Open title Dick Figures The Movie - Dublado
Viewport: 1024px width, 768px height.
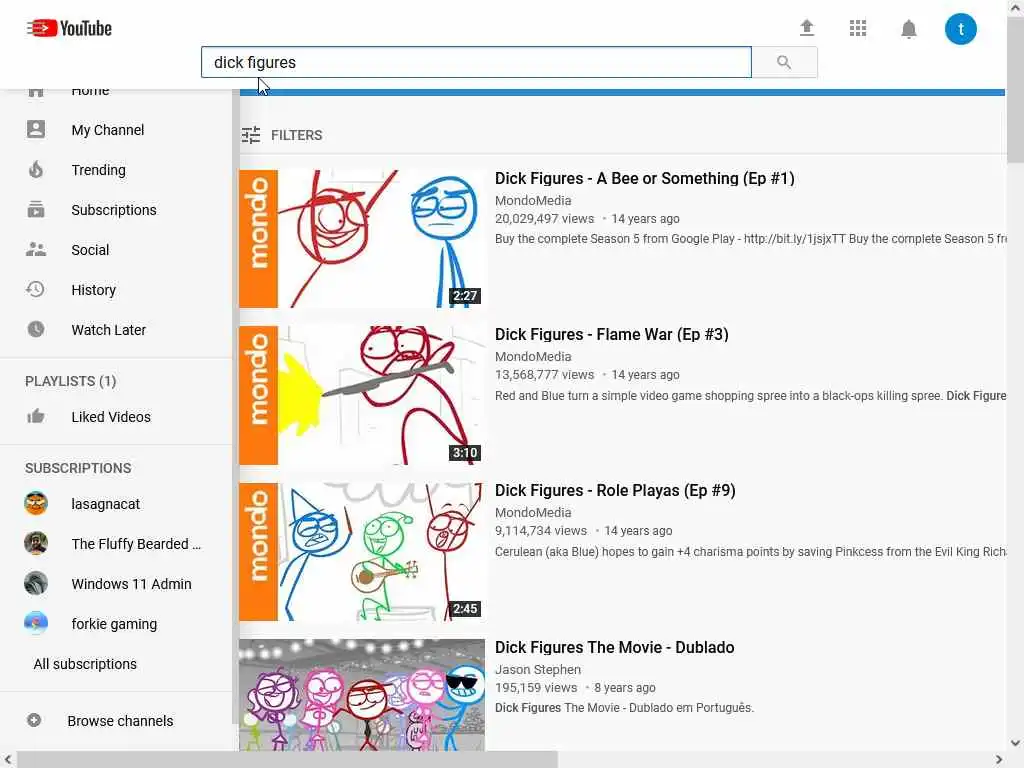615,647
